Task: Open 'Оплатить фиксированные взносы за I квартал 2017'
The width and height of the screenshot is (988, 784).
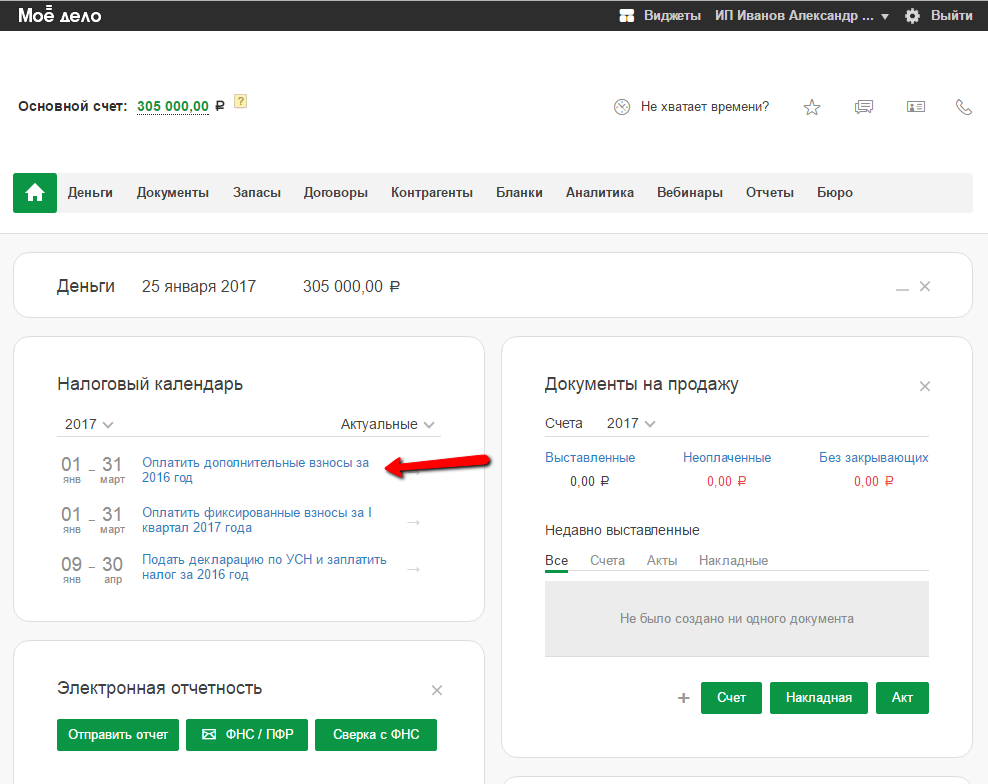Action: [x=256, y=520]
